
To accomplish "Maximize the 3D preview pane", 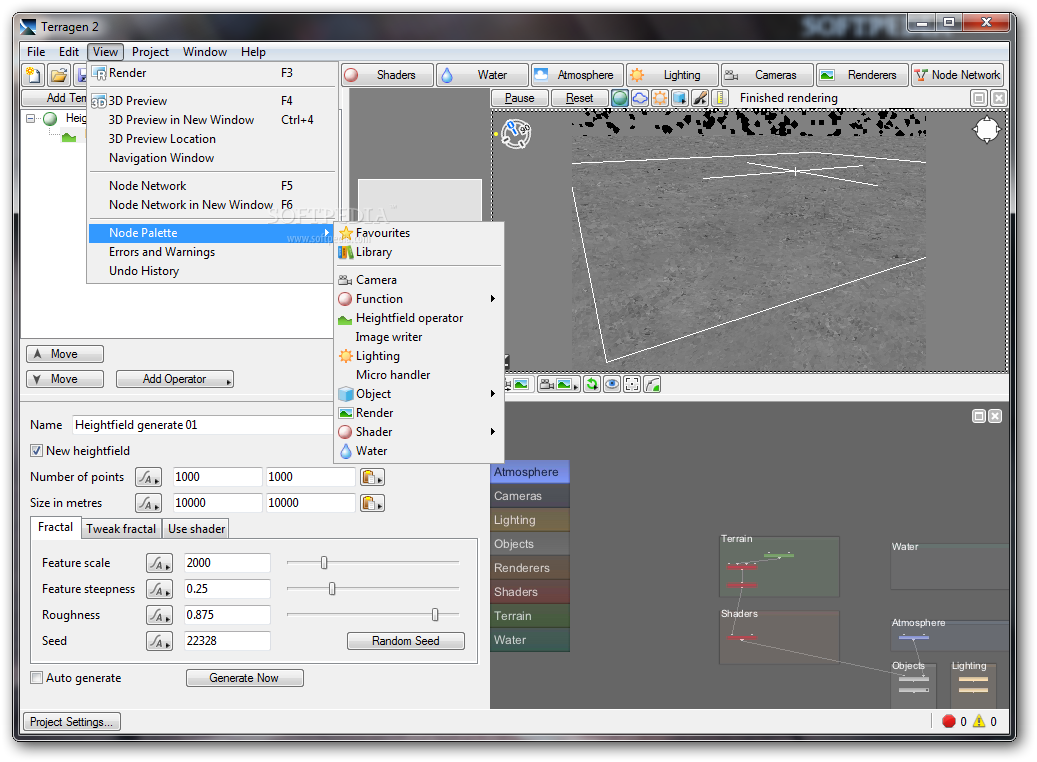I will [x=979, y=98].
